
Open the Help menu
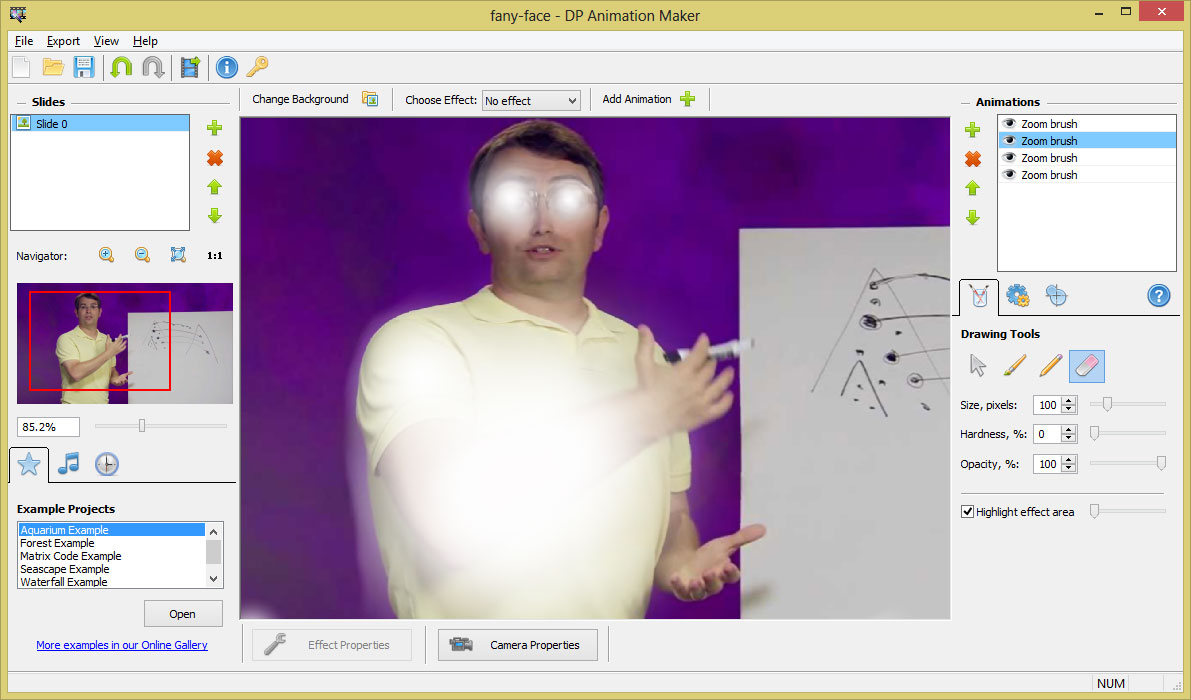point(145,41)
